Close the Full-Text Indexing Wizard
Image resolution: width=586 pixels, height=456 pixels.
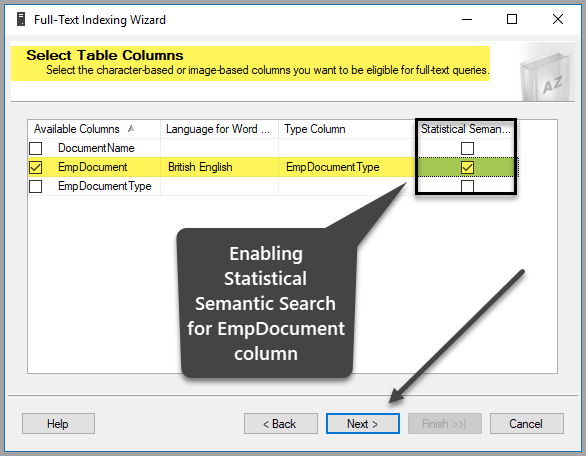tap(558, 19)
